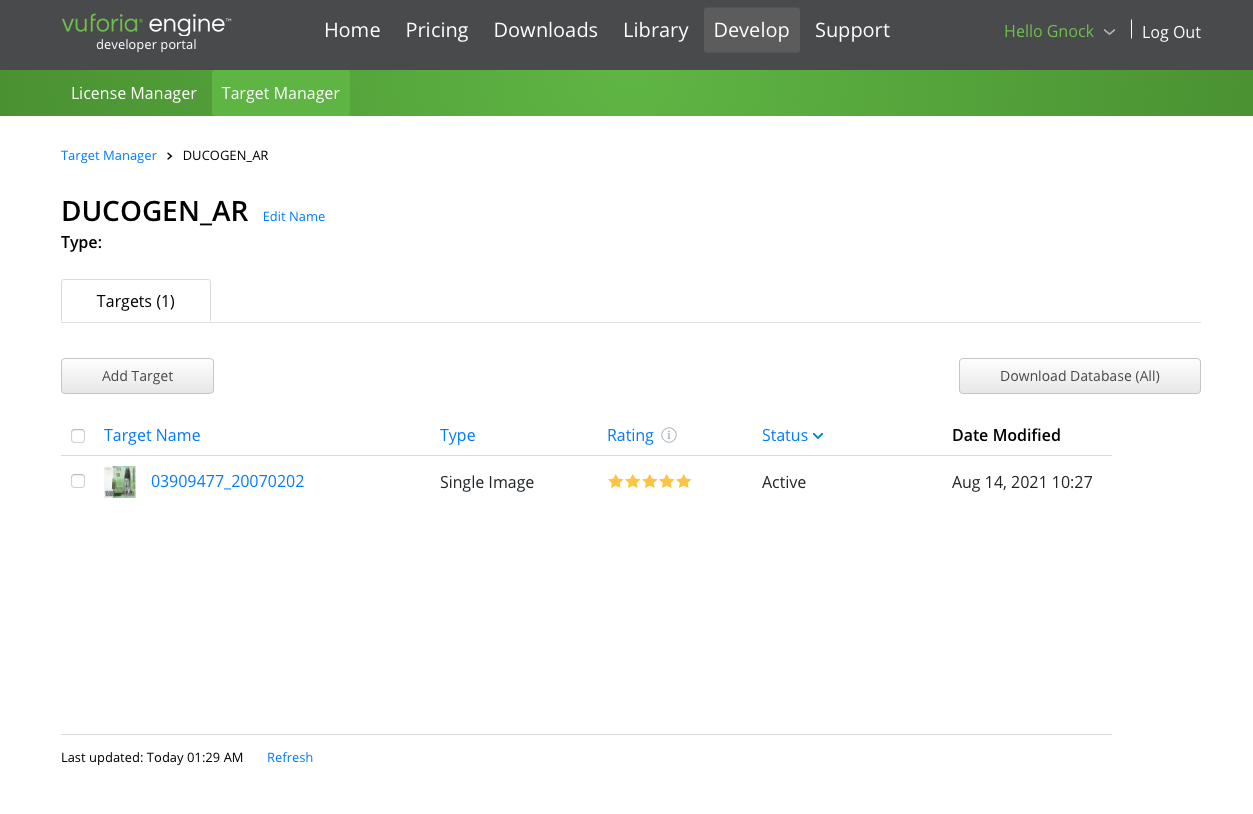1253x814 pixels.
Task: Click the Vuforia Engine developer portal logo
Action: (146, 32)
